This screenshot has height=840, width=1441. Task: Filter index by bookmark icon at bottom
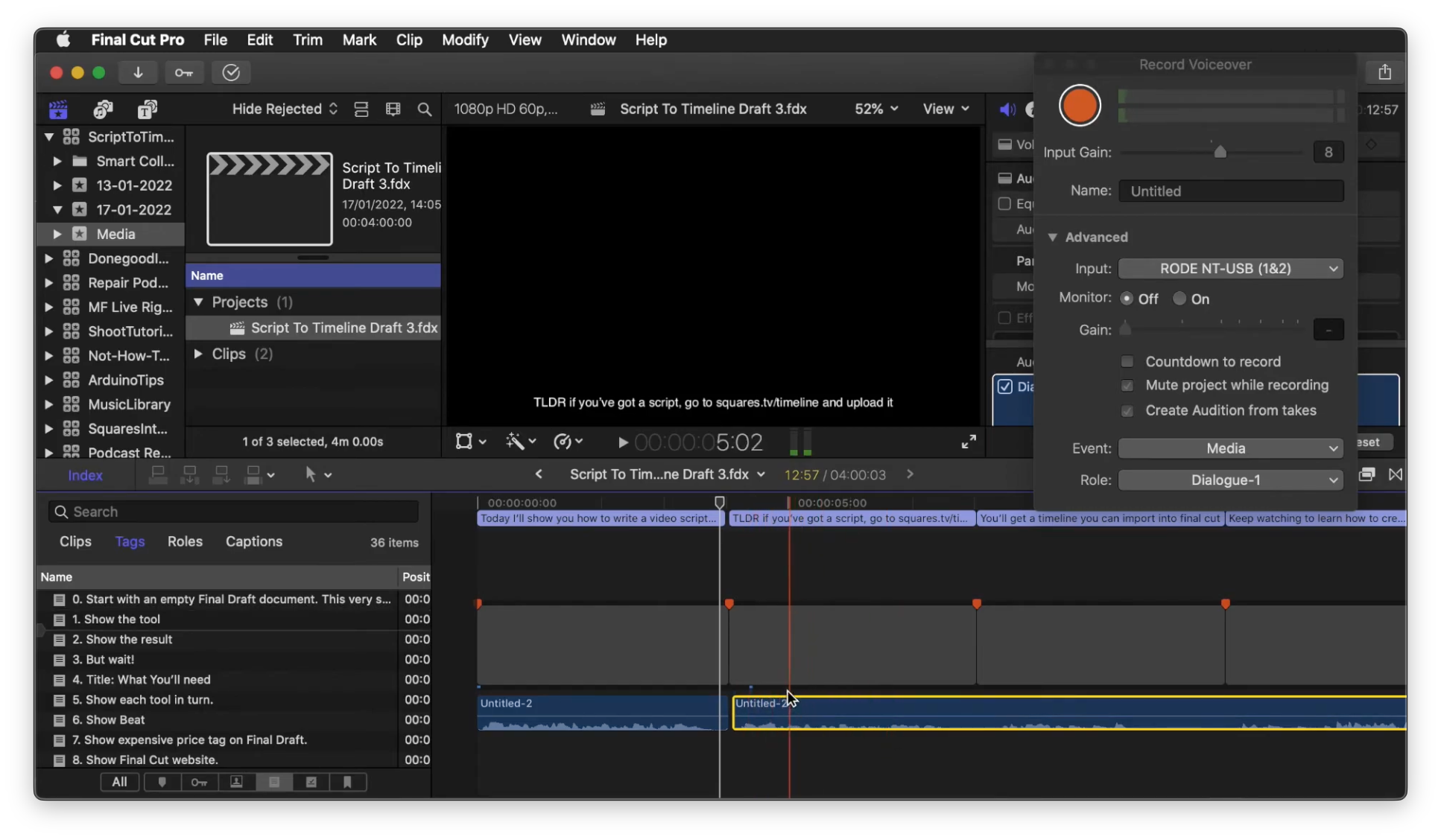click(x=347, y=782)
